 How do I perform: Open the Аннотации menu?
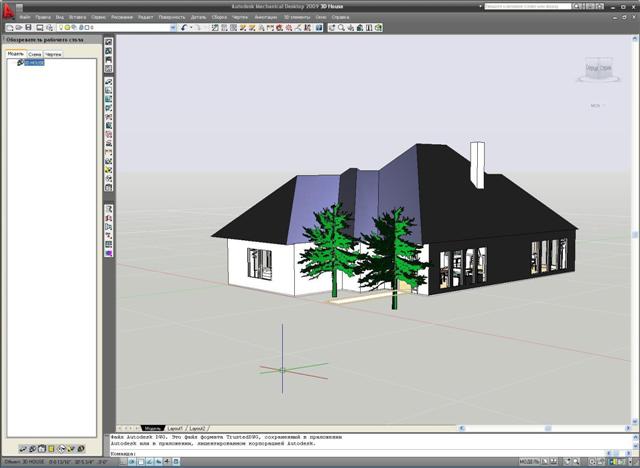pyautogui.click(x=266, y=17)
